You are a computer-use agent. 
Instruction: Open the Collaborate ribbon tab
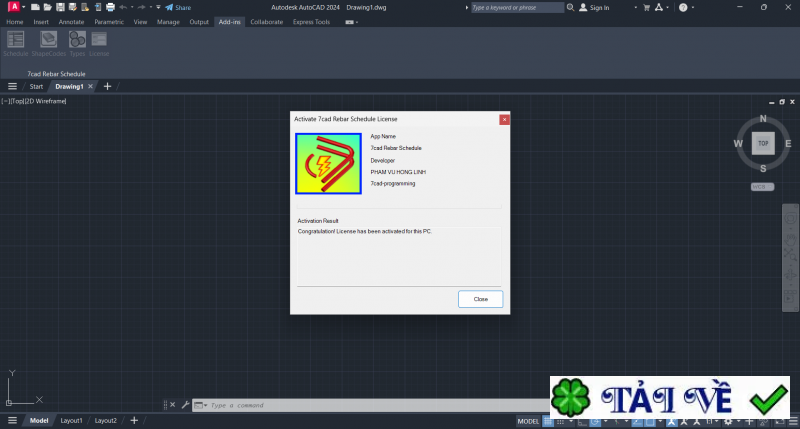(x=266, y=22)
